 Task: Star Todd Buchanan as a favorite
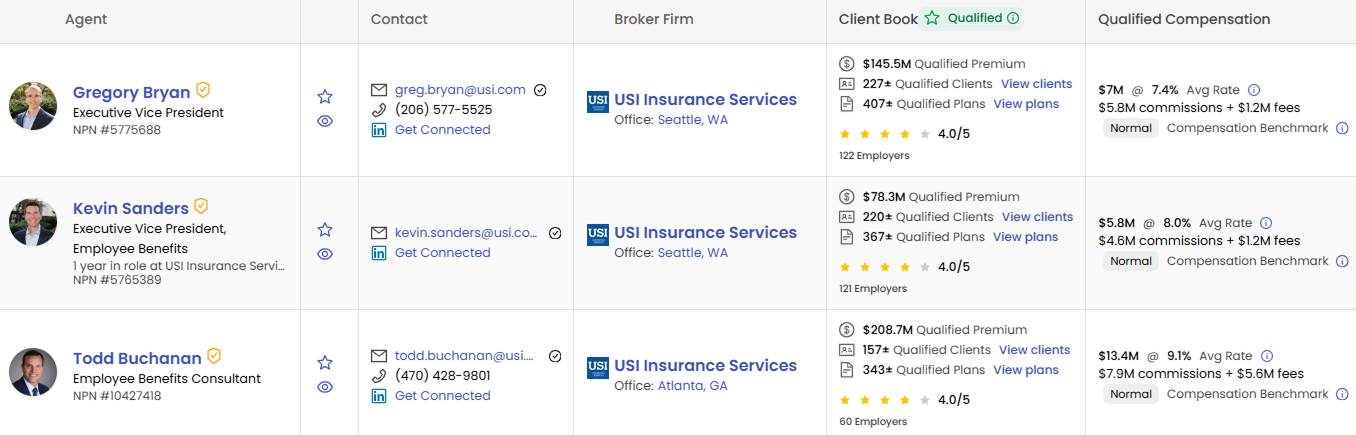point(325,363)
